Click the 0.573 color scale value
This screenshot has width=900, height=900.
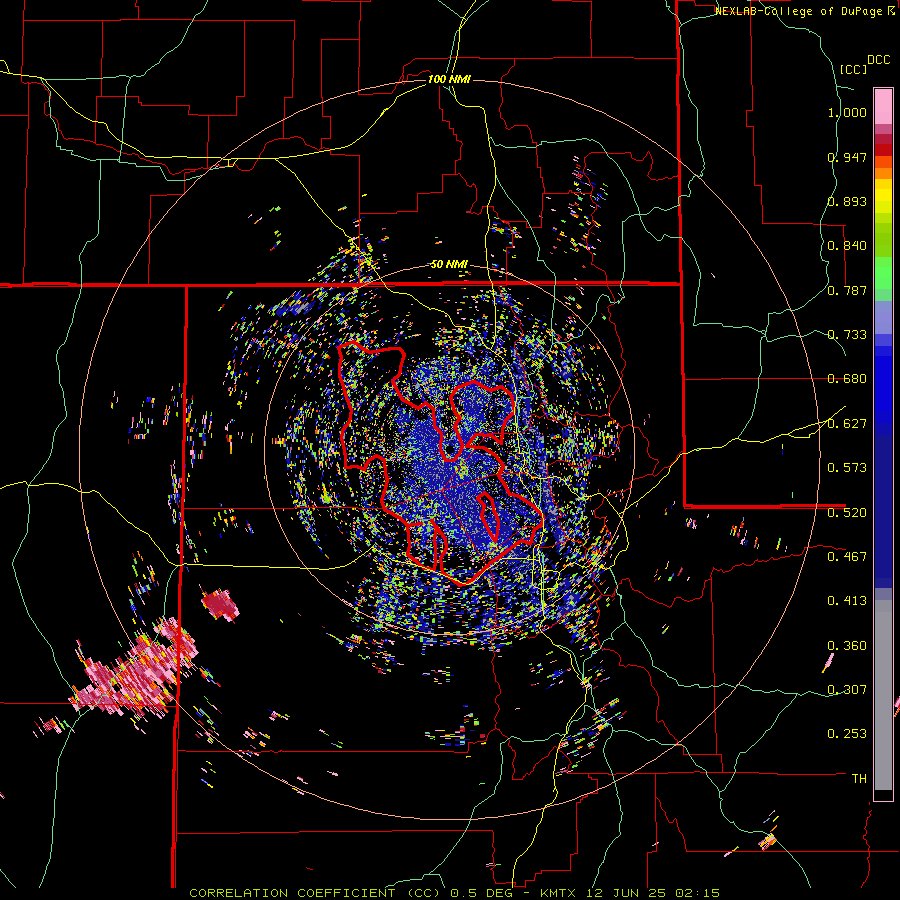click(847, 468)
